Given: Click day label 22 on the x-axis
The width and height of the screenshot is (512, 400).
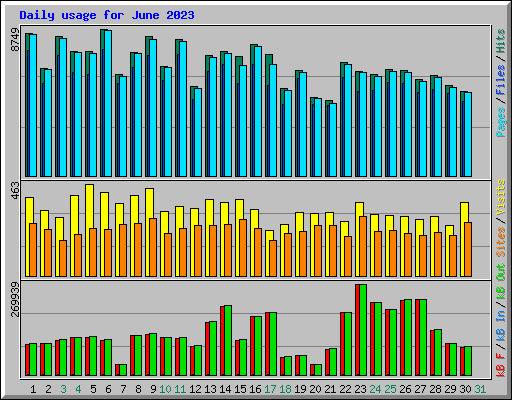Looking at the screenshot, I should pyautogui.click(x=345, y=389).
